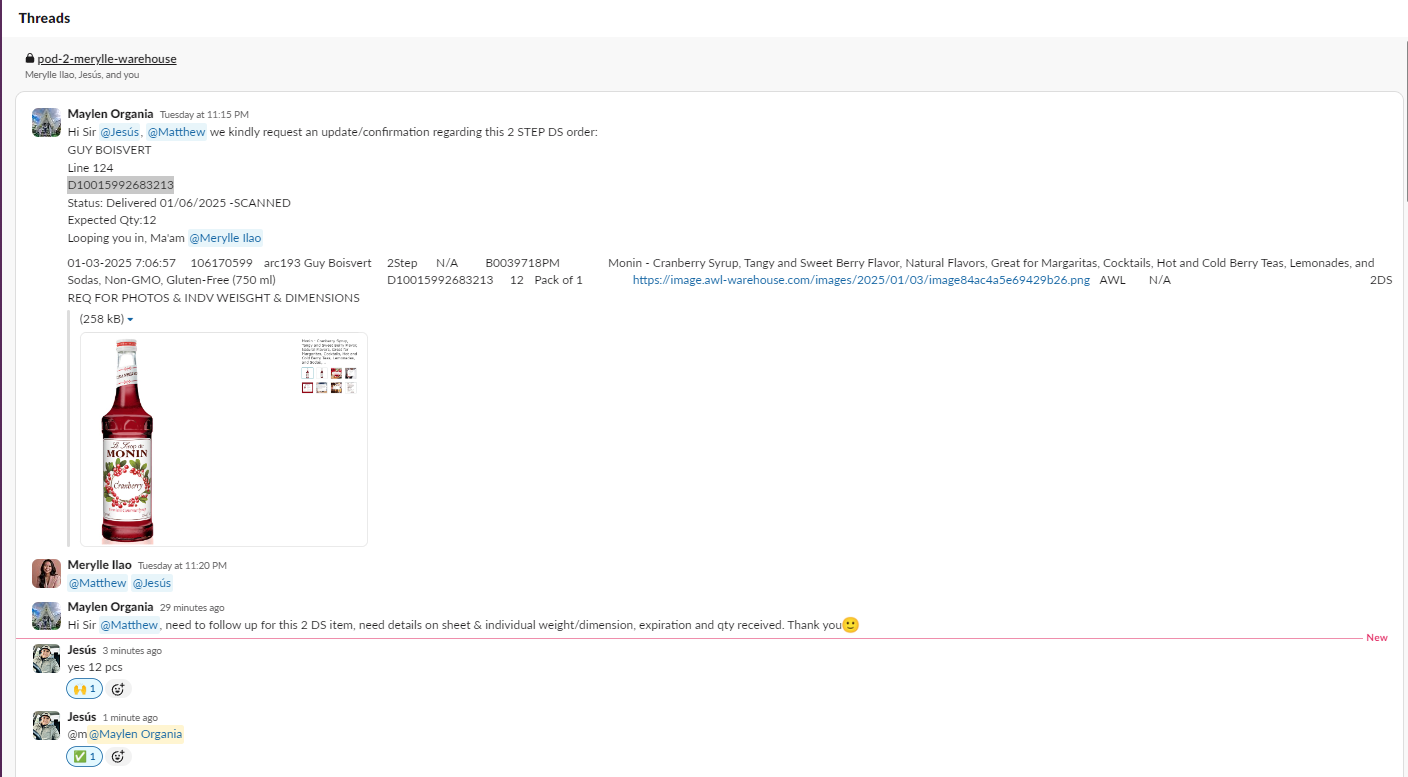This screenshot has height=777, width=1408.
Task: Click the 1 minute ago timestamp
Action: (130, 718)
